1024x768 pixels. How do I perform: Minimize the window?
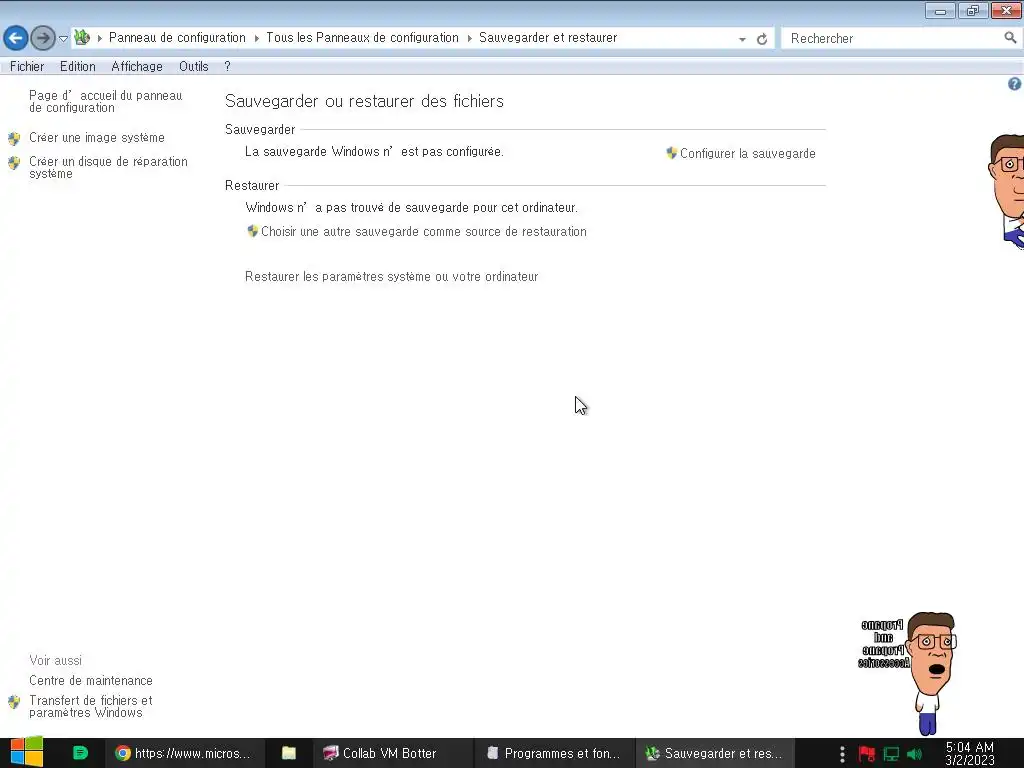[x=940, y=10]
